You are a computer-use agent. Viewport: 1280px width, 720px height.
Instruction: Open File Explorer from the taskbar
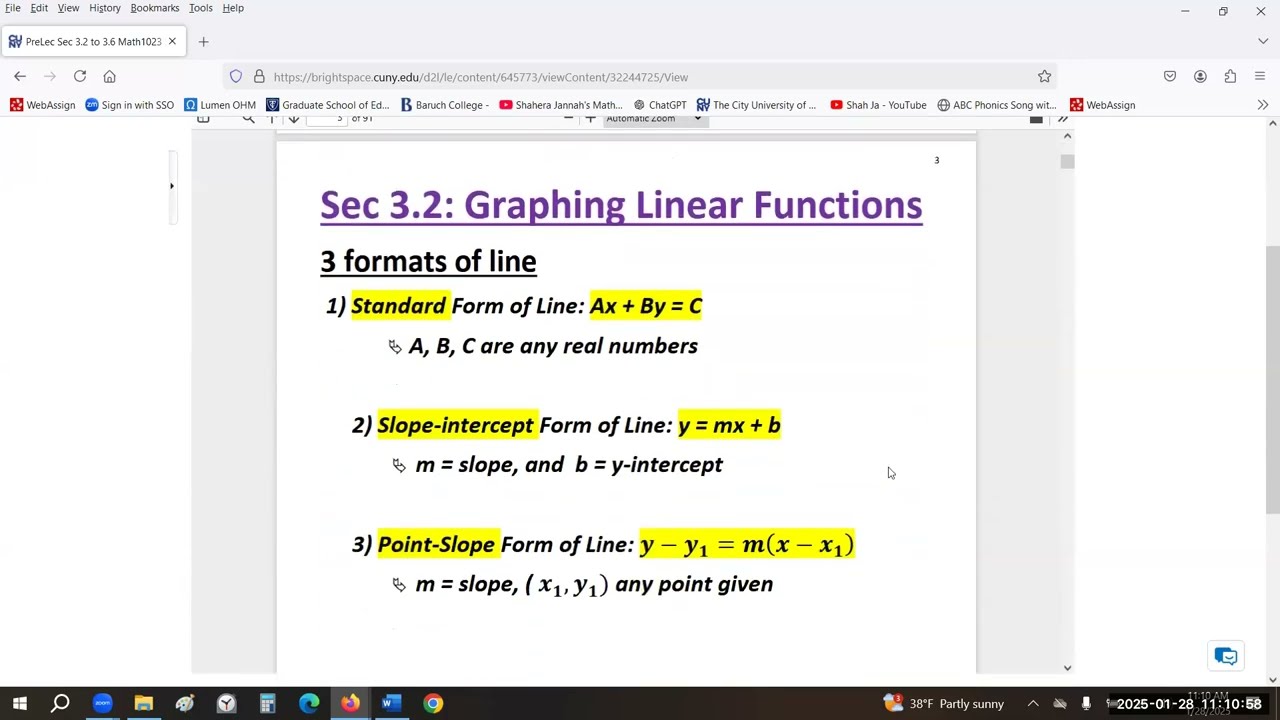(x=143, y=703)
